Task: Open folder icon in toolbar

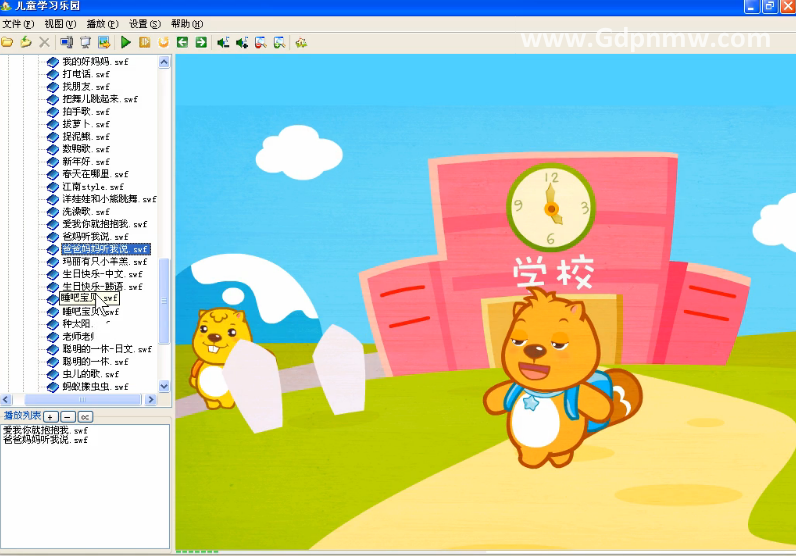Action: 7,42
